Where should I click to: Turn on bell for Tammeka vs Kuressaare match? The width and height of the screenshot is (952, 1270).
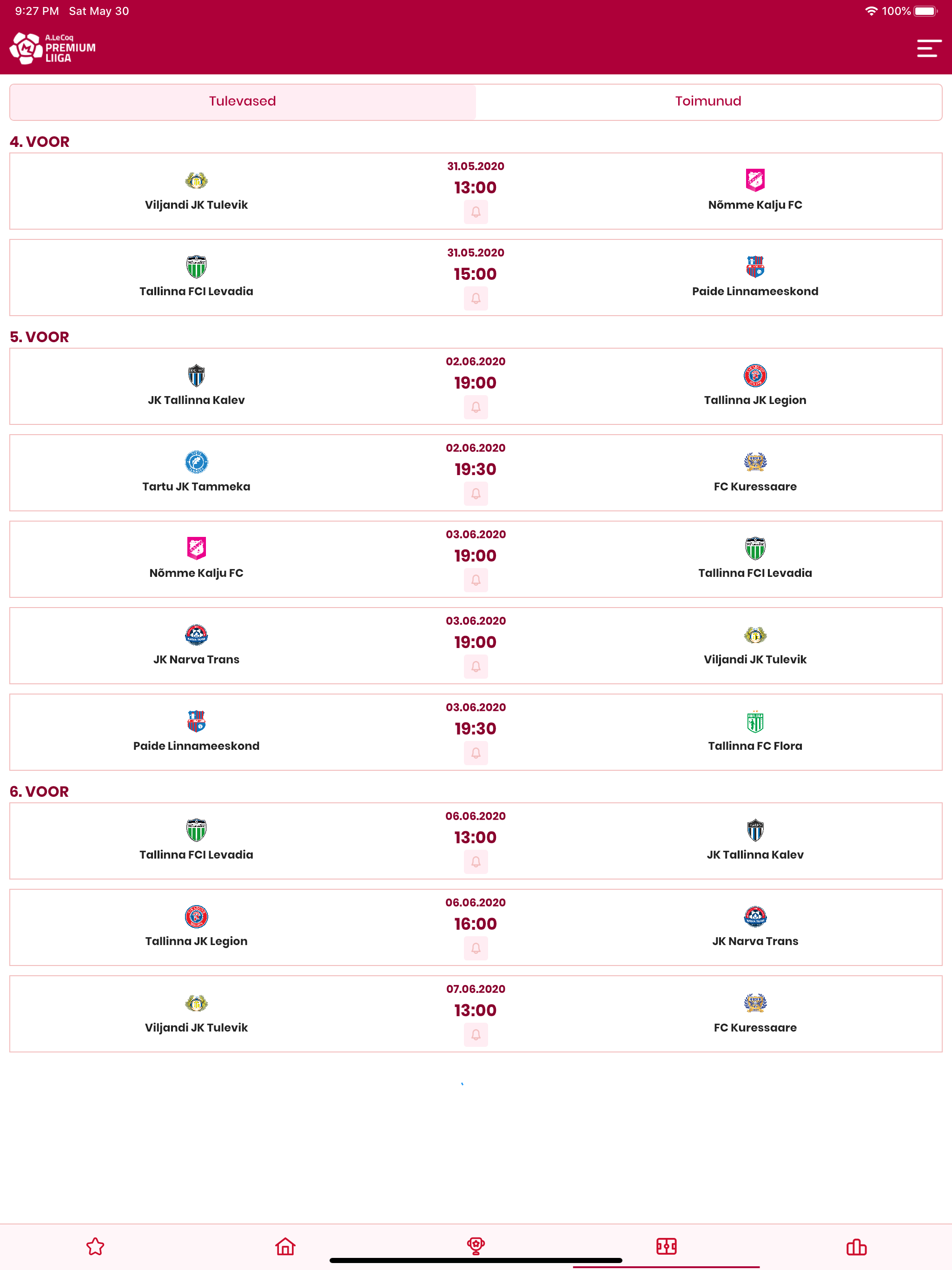476,494
